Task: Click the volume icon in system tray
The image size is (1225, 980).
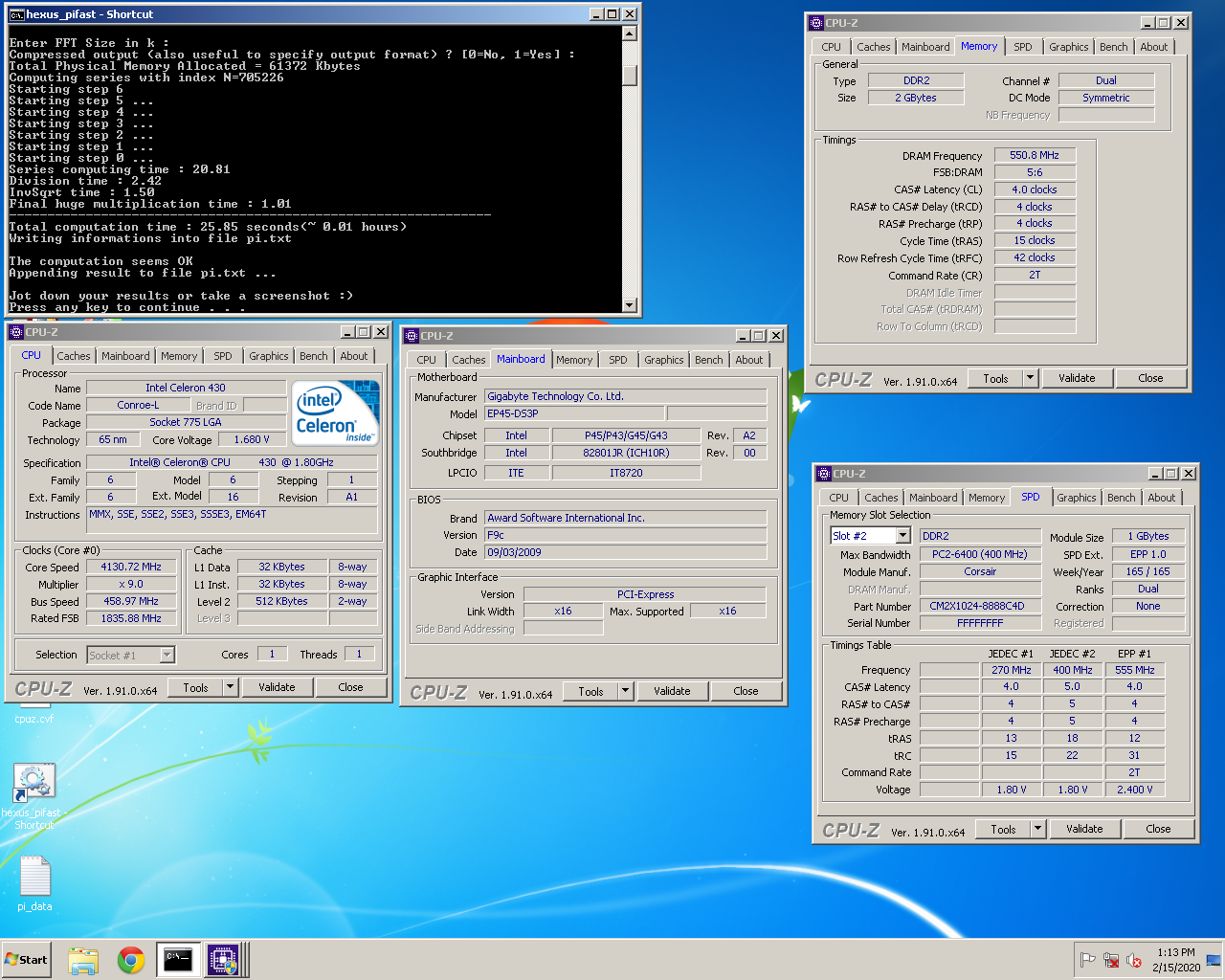Action: [x=1134, y=960]
